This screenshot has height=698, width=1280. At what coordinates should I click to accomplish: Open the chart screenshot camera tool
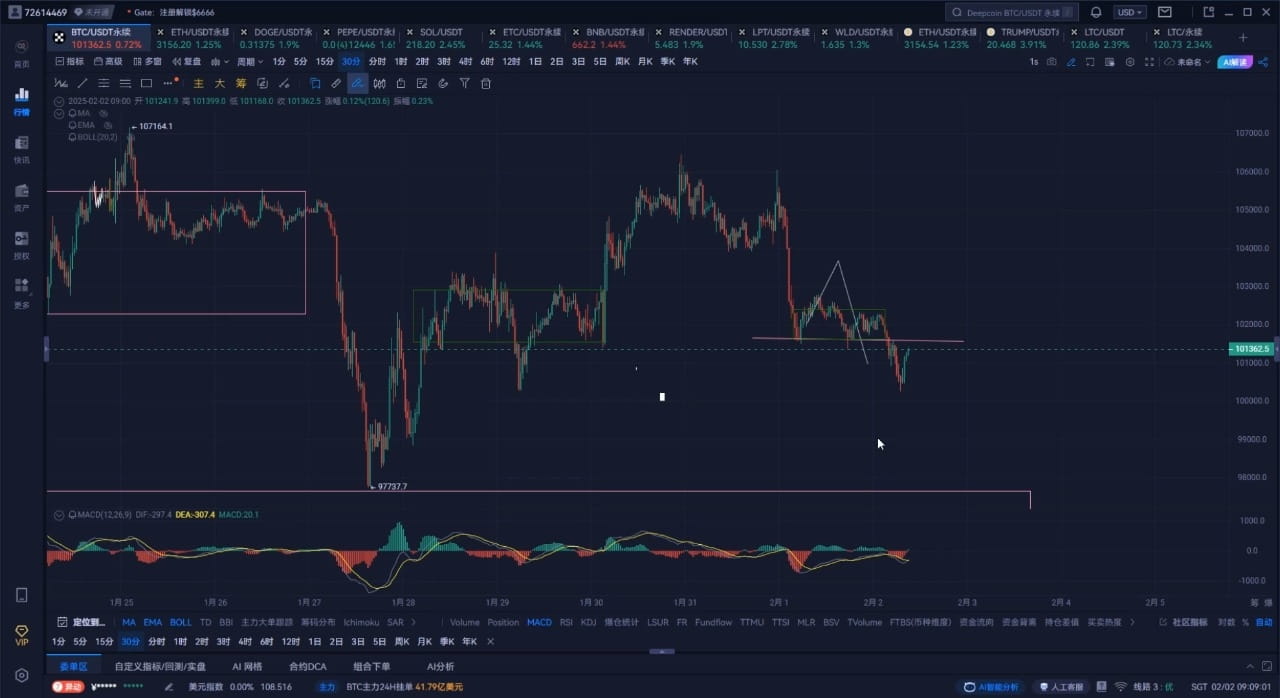click(1051, 61)
